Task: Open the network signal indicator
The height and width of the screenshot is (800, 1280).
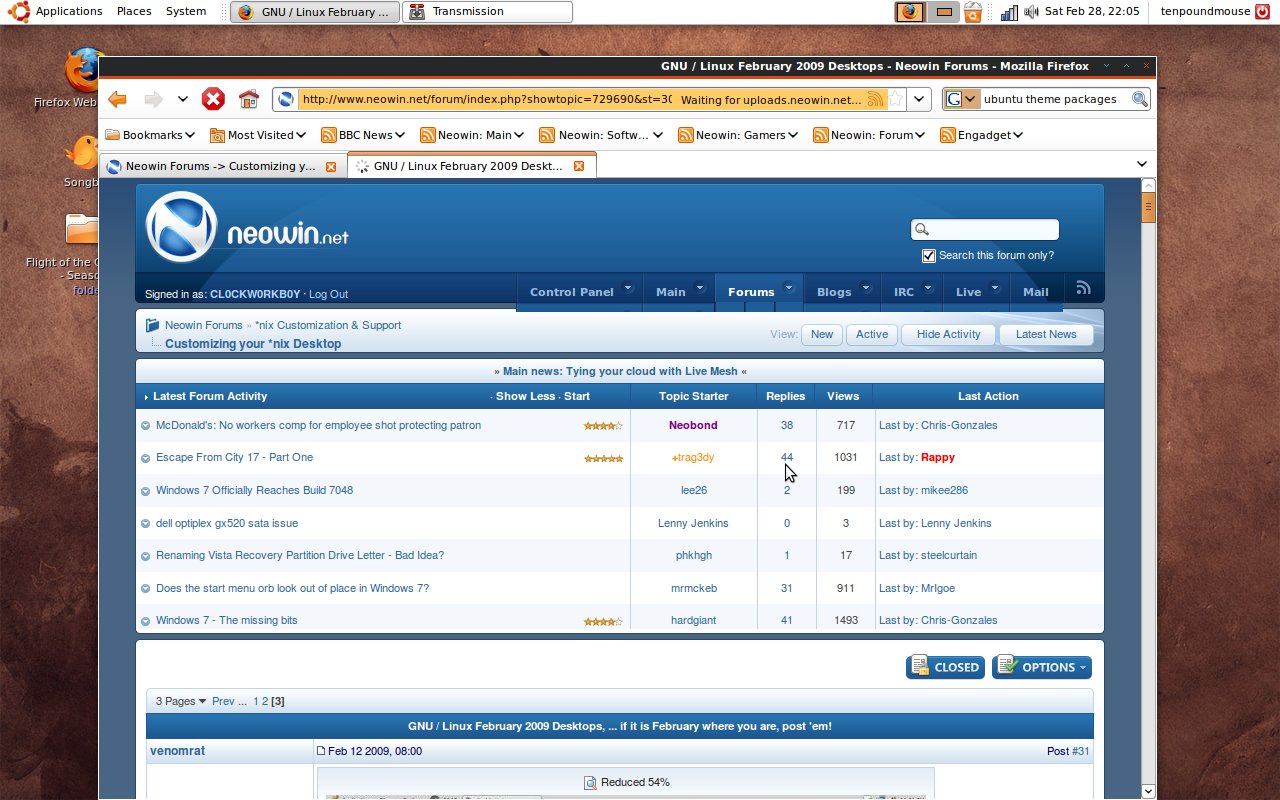Action: click(x=1009, y=12)
